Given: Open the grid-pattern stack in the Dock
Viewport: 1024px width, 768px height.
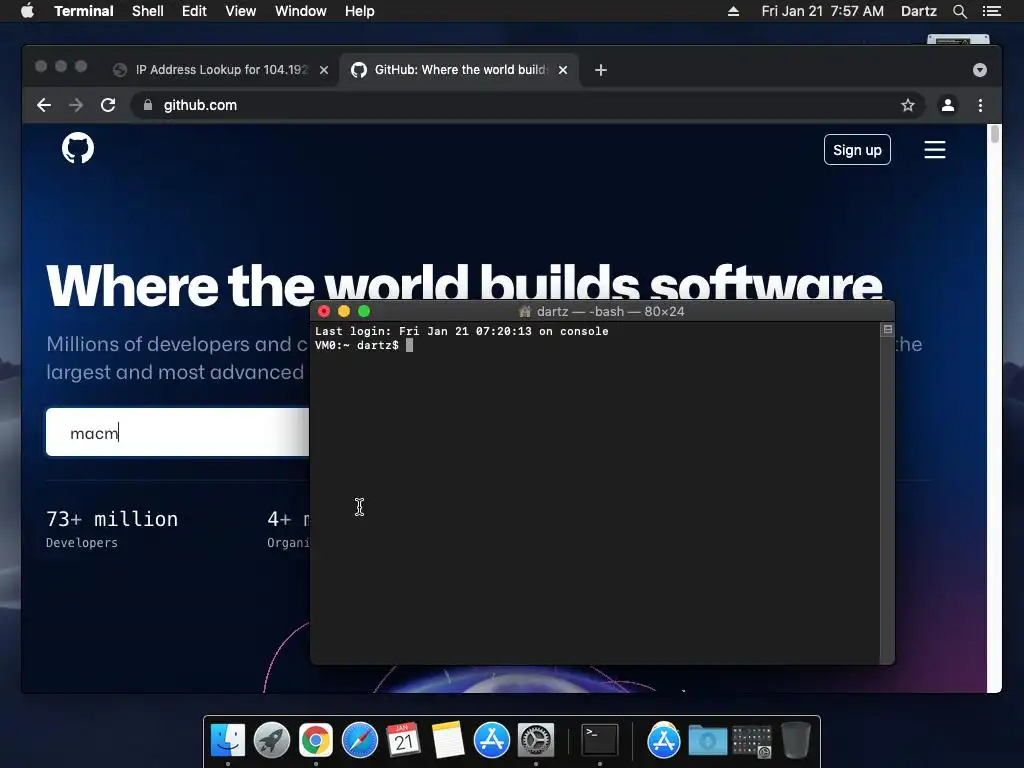Looking at the screenshot, I should coord(752,741).
